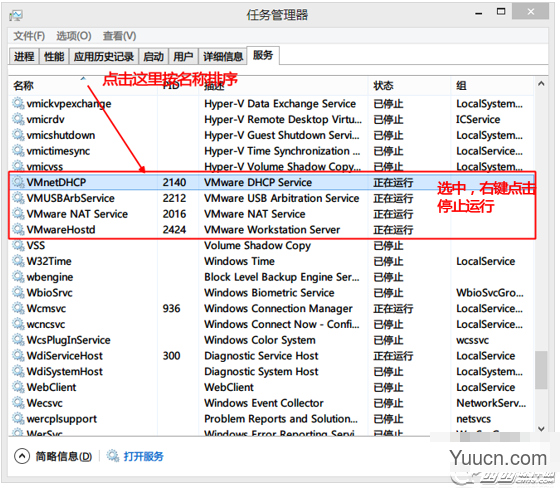Viewport: 560px width, 488px height.
Task: Open the 详细信息 tab
Action: (223, 56)
